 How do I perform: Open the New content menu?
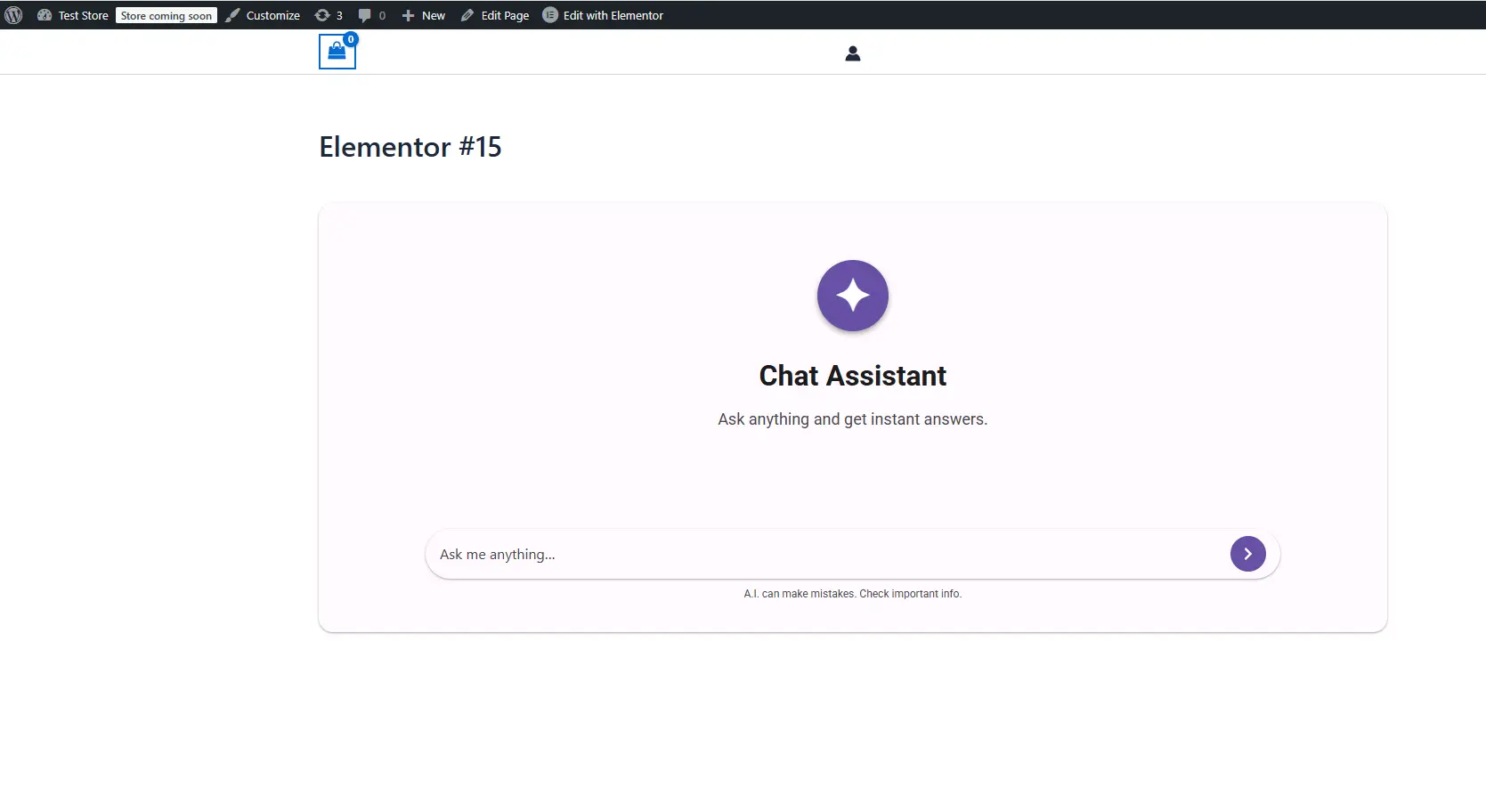[423, 15]
